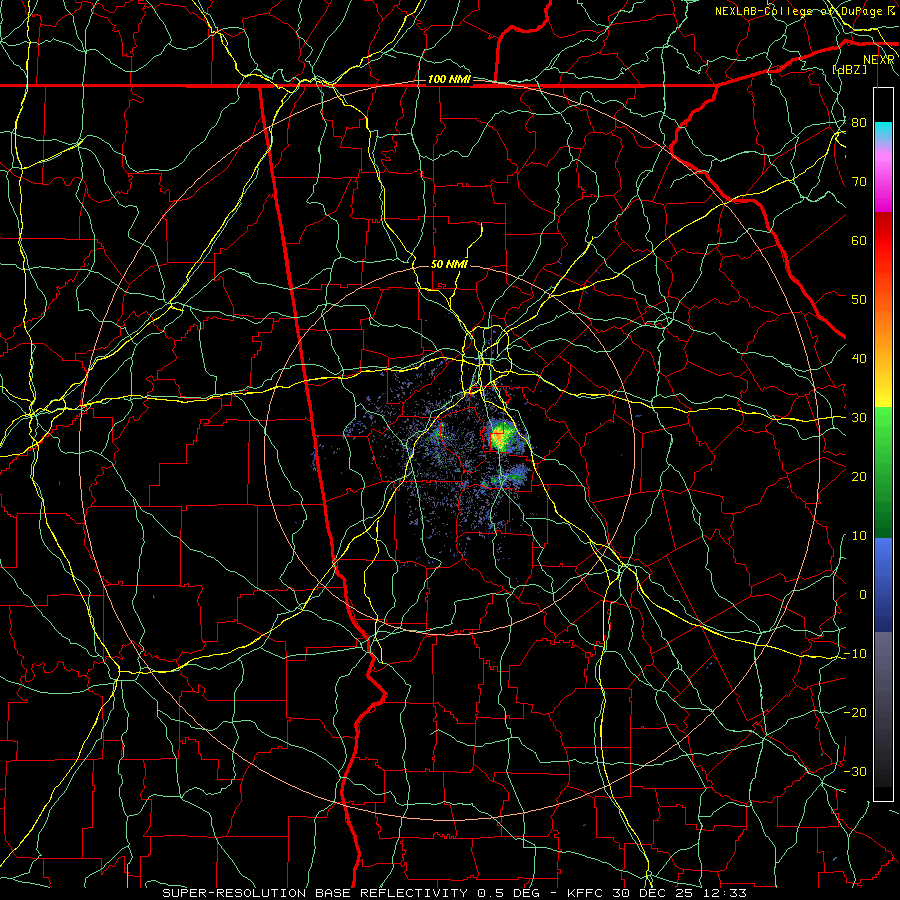
Task: Click the 70 value on the dBZ scale
Action: [859, 182]
